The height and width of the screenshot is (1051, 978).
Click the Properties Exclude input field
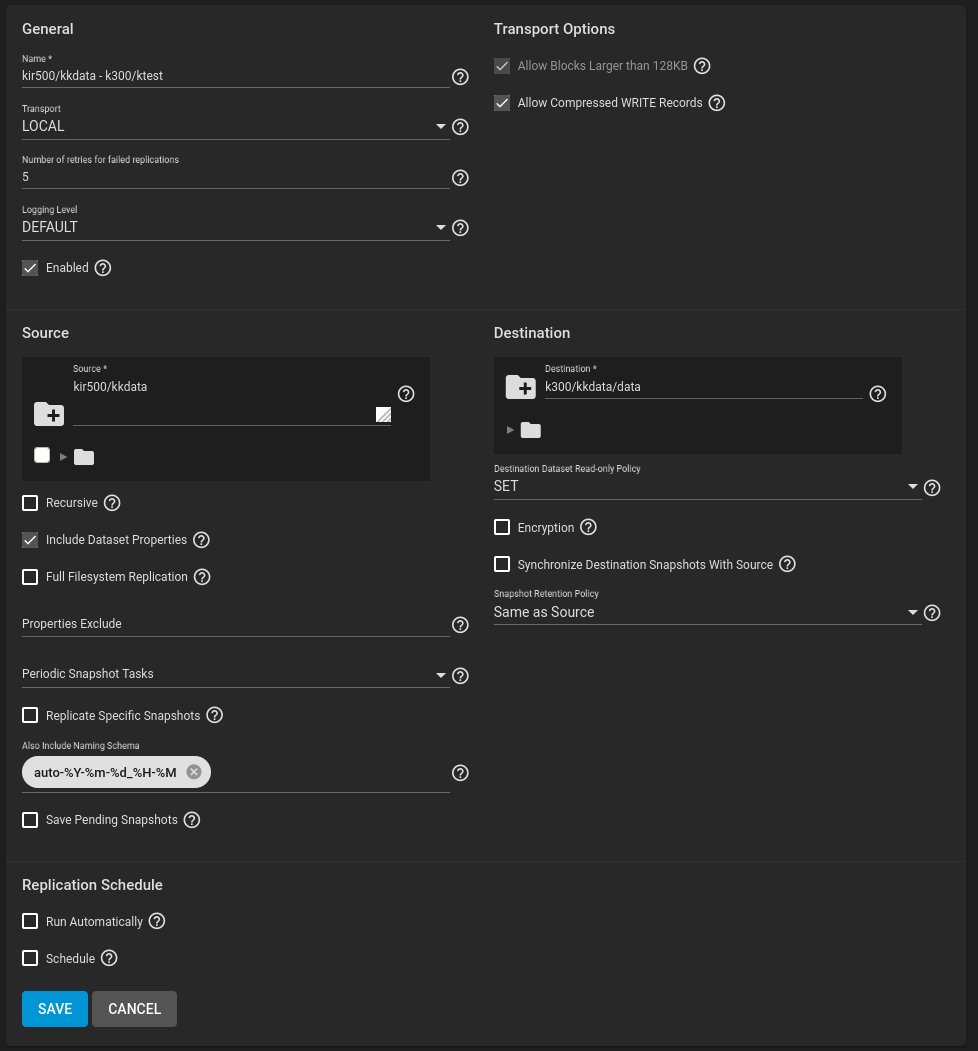click(235, 624)
